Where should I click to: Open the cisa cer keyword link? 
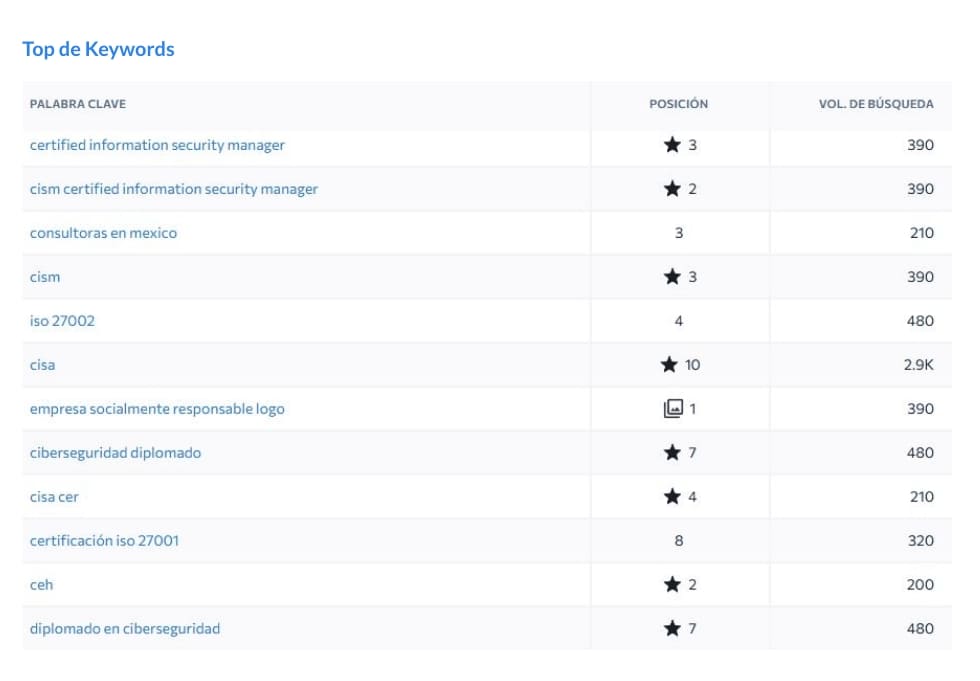click(54, 497)
